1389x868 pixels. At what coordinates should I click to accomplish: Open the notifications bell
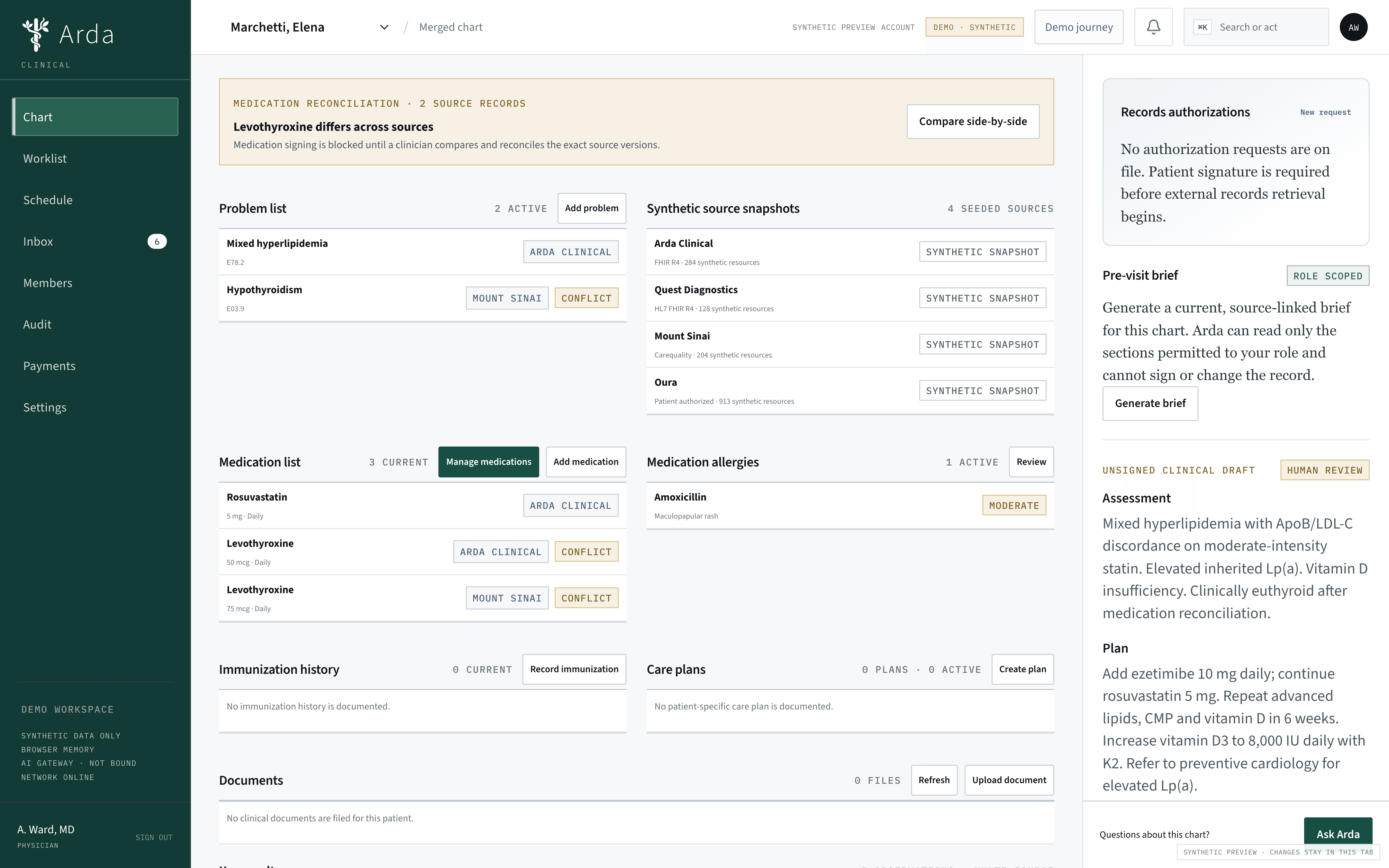tap(1153, 27)
